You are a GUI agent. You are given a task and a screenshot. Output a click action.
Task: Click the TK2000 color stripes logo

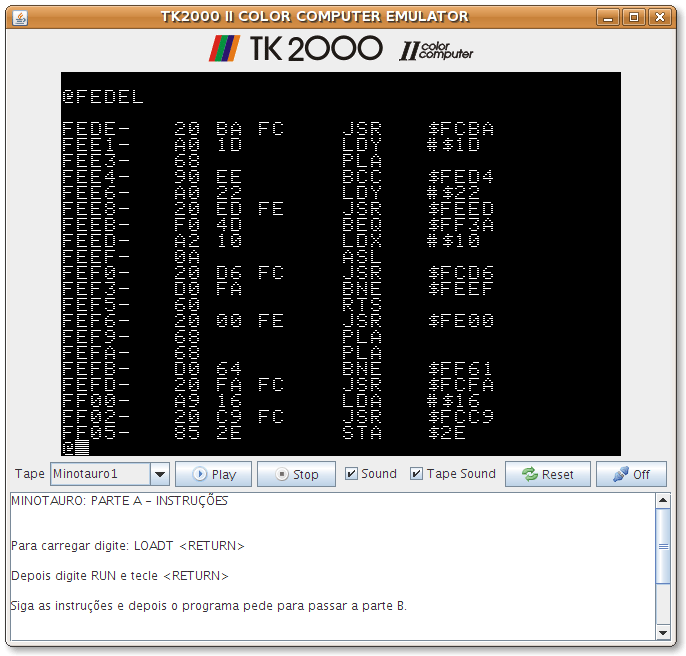click(225, 48)
